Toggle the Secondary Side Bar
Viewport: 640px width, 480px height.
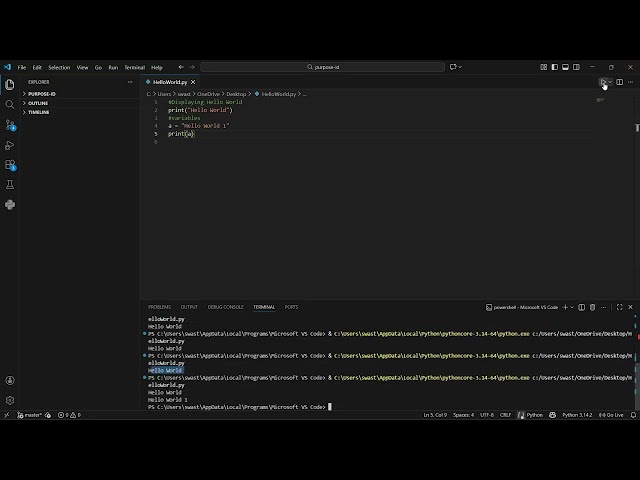tap(576, 67)
